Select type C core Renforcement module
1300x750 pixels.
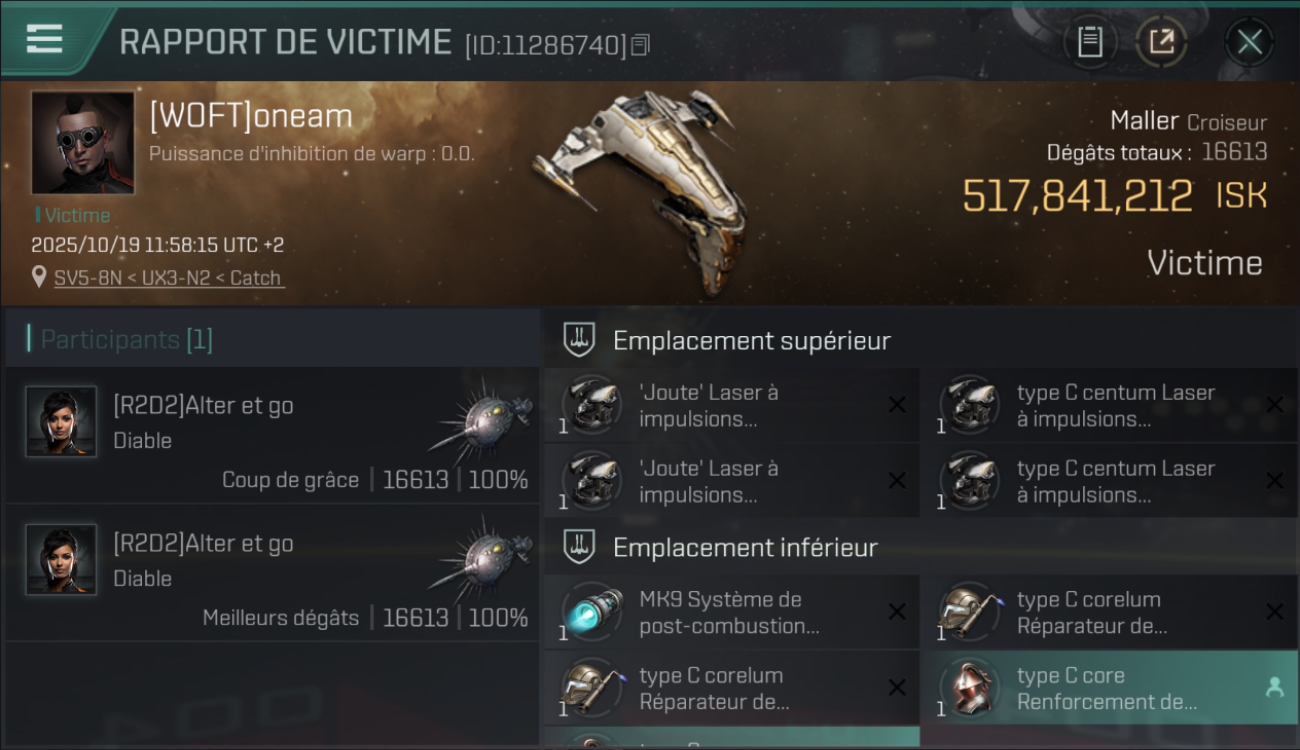1109,688
